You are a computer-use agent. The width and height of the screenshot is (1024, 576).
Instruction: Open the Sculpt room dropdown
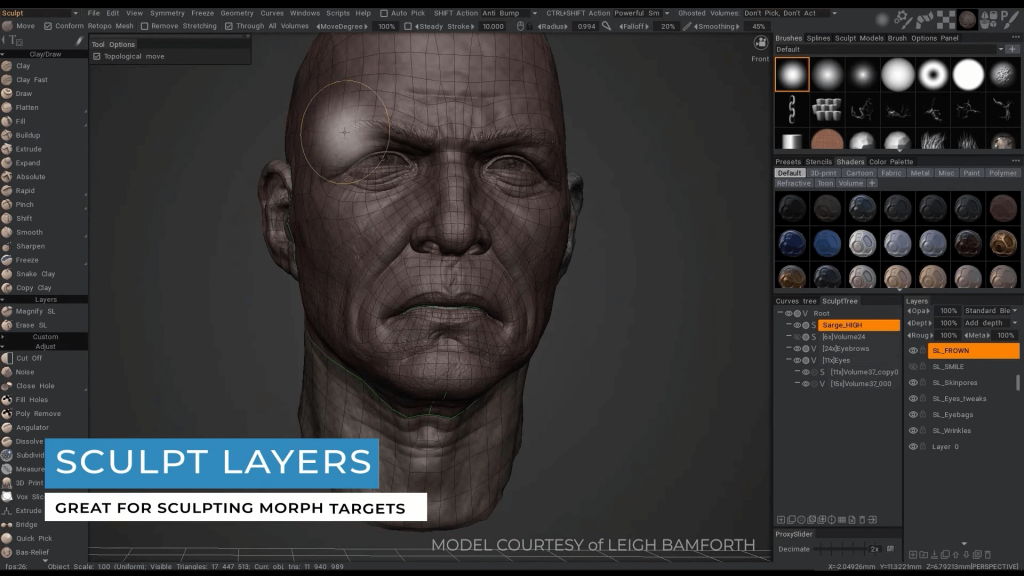click(x=76, y=13)
